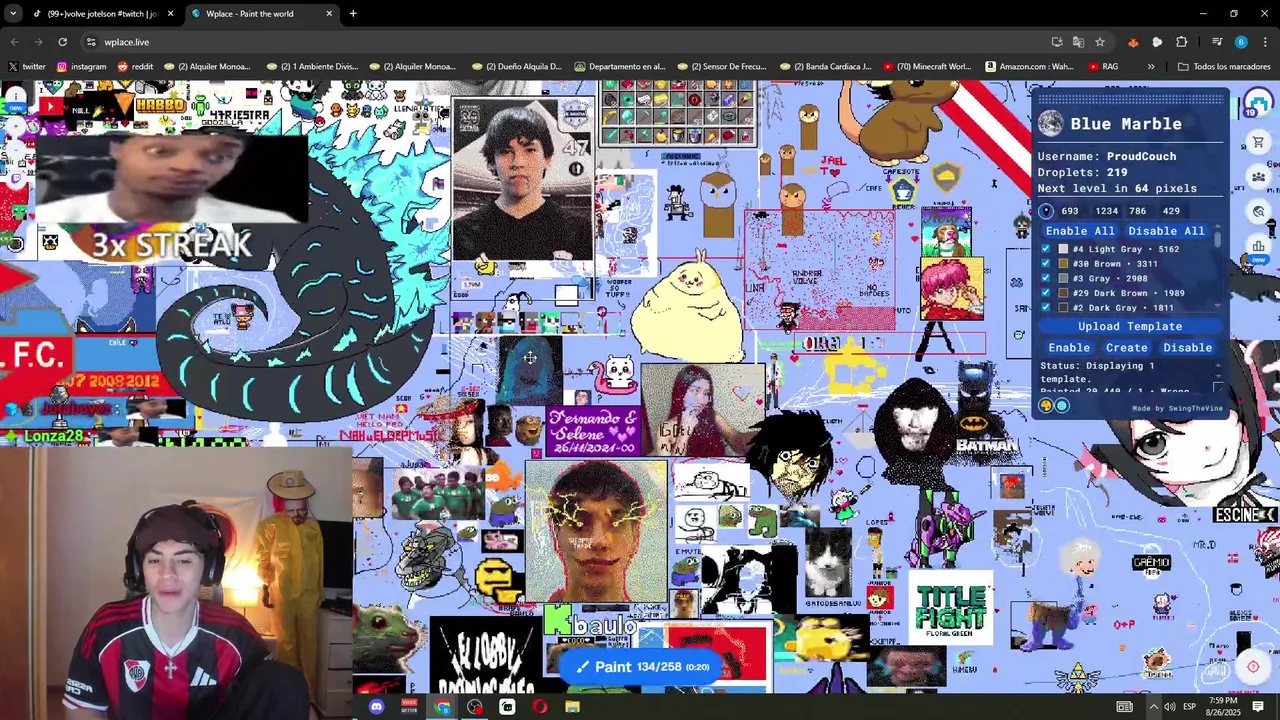This screenshot has height=720, width=1280.
Task: Open the Chrome profile avatar
Action: (x=1241, y=42)
